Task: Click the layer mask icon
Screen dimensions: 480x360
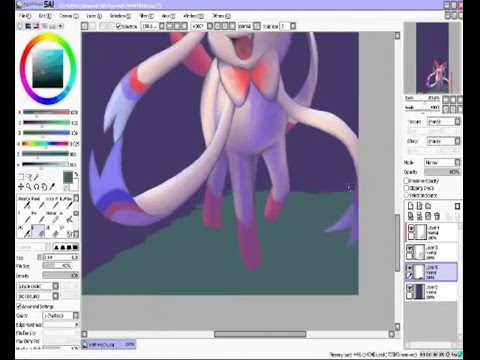Action: (x=457, y=206)
